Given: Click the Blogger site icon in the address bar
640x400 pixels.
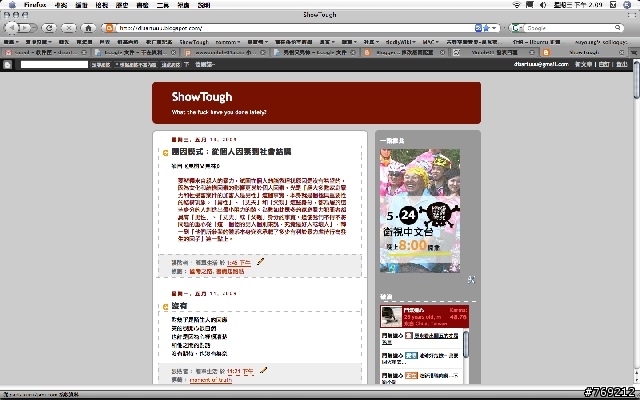Looking at the screenshot, I should (109, 28).
